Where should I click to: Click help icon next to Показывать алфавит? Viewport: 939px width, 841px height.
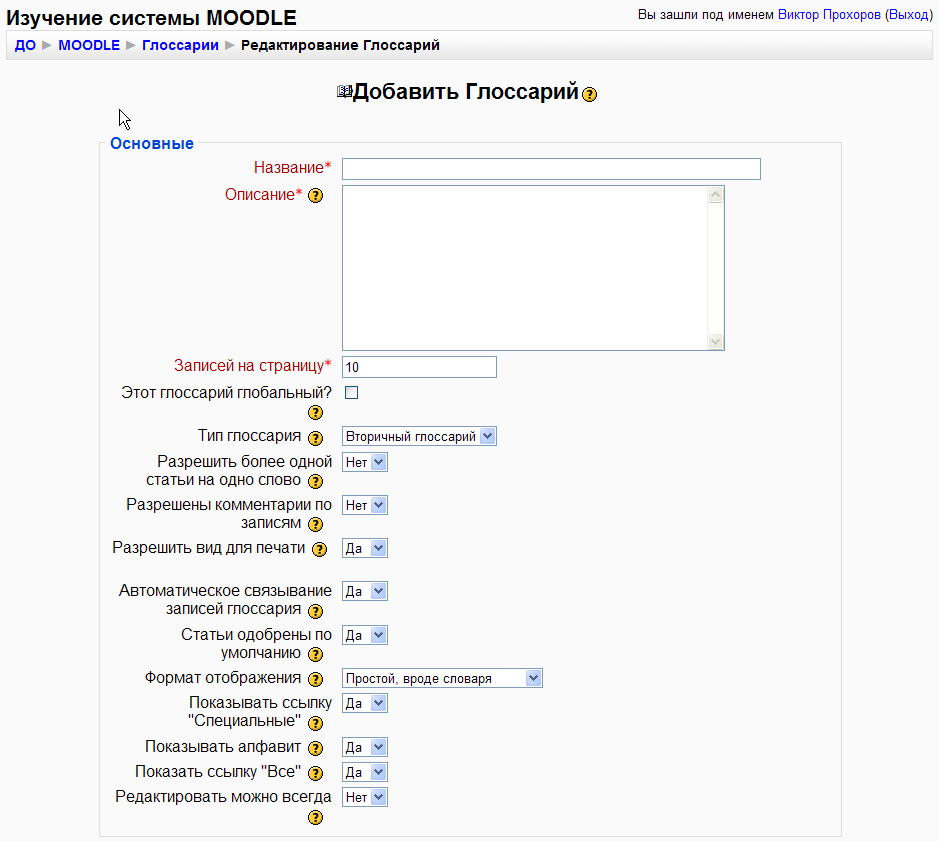coord(316,748)
